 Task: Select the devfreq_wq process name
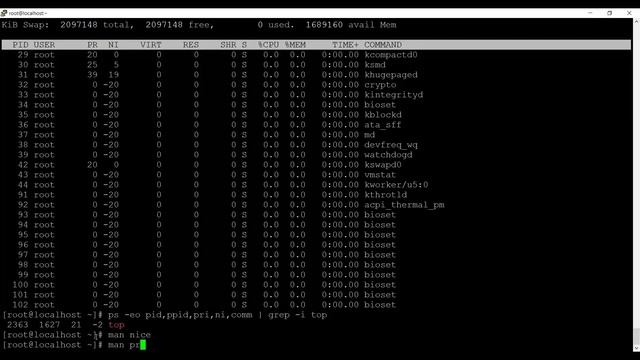[391, 145]
